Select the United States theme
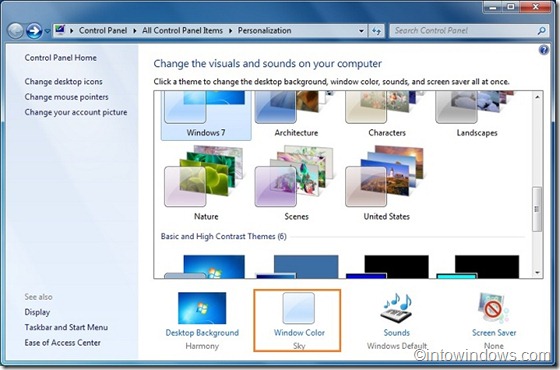 click(x=387, y=183)
